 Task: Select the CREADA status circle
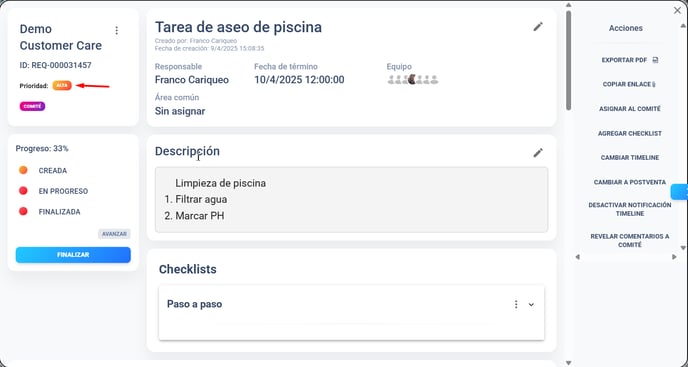coord(23,170)
